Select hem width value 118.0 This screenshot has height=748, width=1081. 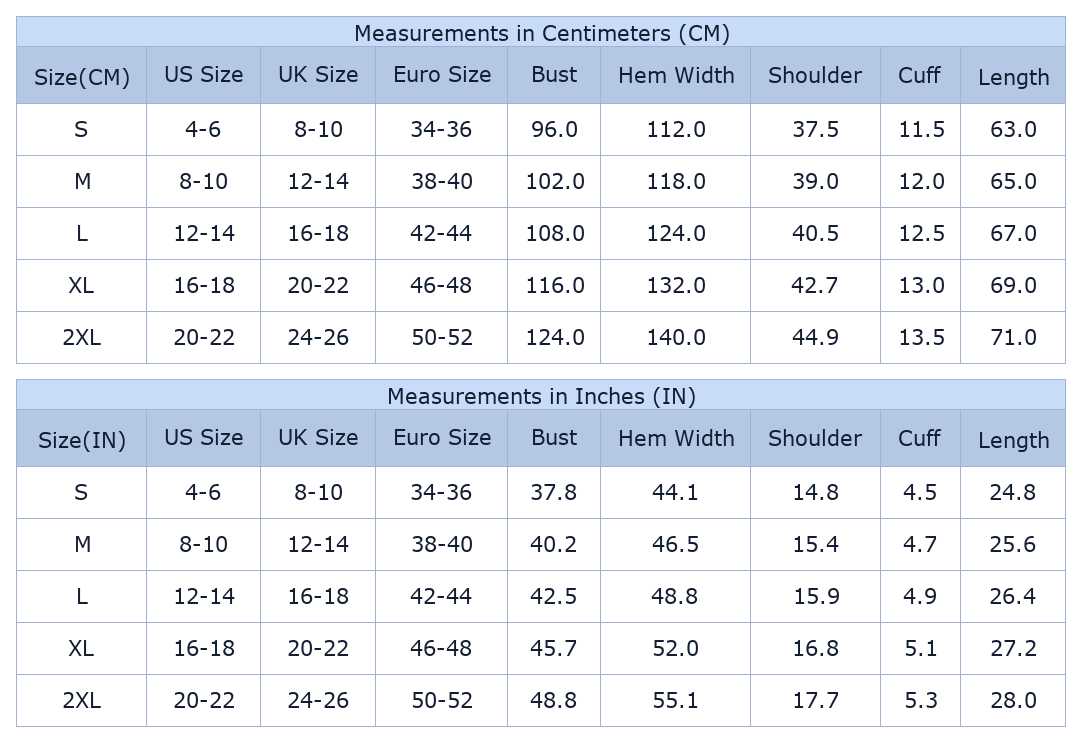pyautogui.click(x=676, y=181)
